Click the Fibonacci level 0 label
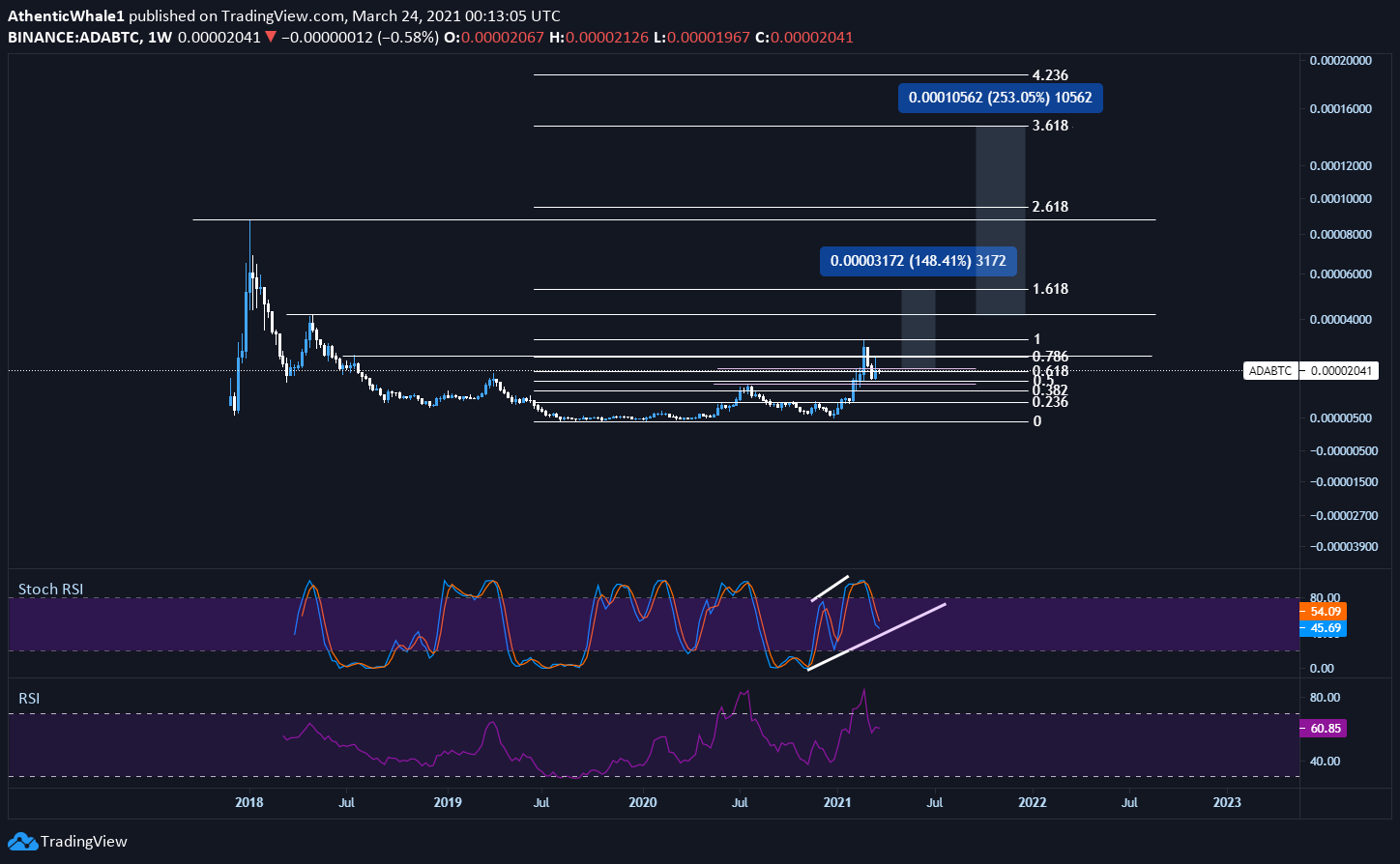The height and width of the screenshot is (864, 1400). pos(1036,421)
